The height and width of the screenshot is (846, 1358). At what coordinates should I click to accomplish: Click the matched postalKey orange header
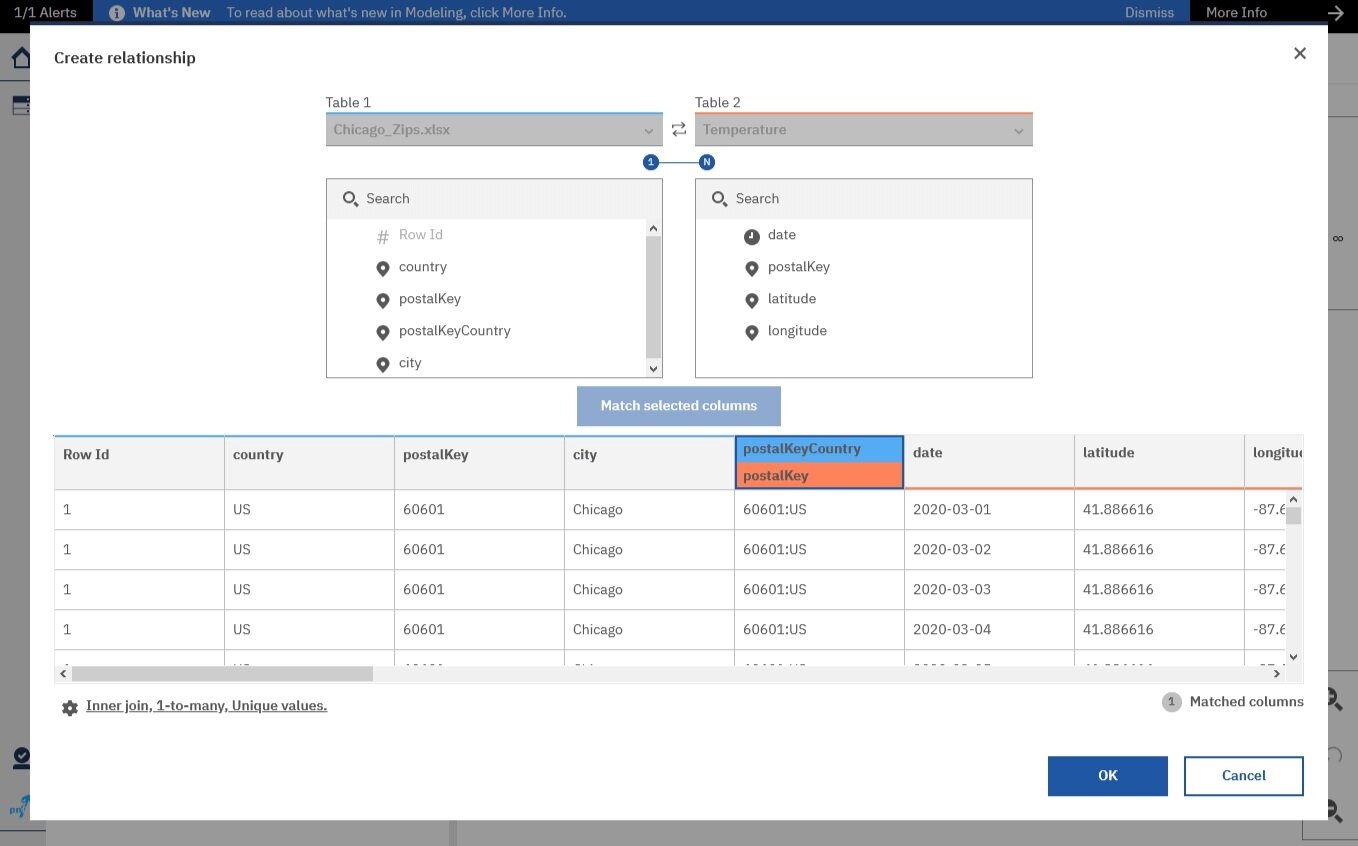[x=819, y=476]
